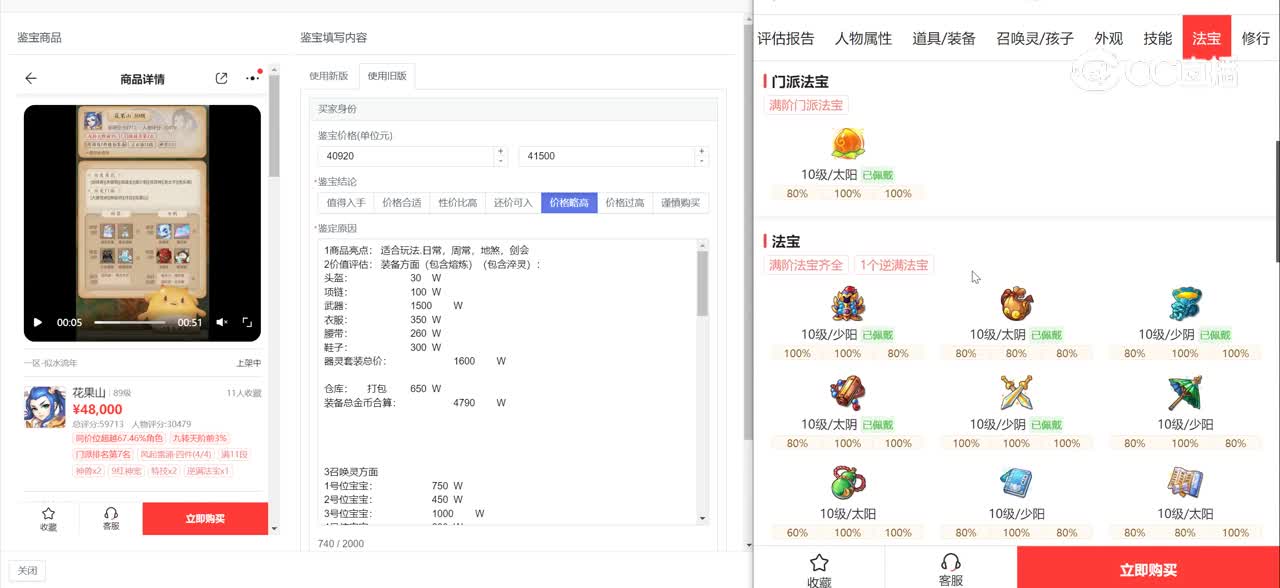Choose 价格合适 as 鉴宝结论
Viewport: 1280px width, 588px height.
click(402, 202)
